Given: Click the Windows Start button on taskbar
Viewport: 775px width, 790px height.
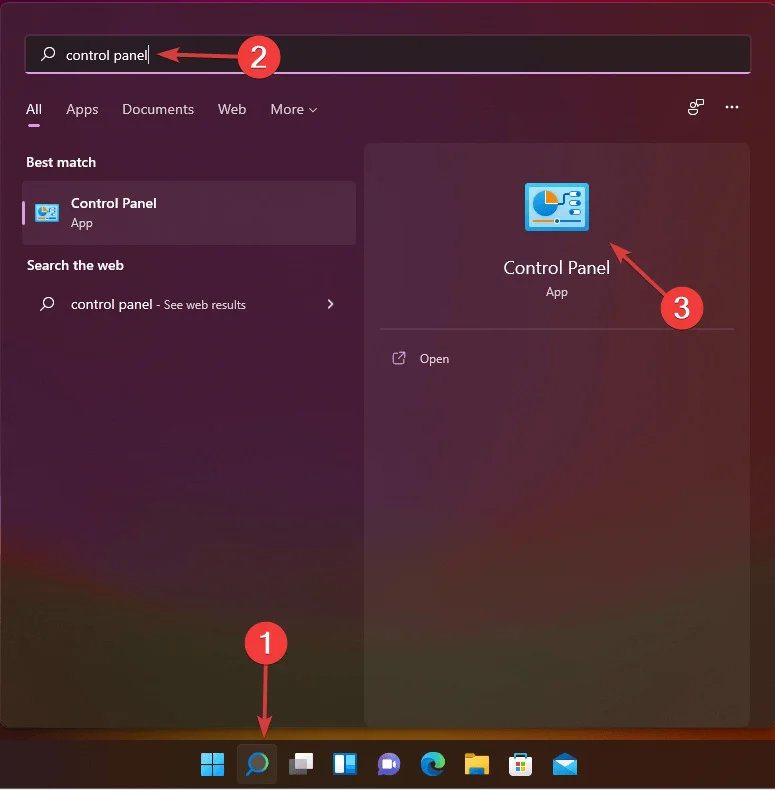Looking at the screenshot, I should 212,764.
